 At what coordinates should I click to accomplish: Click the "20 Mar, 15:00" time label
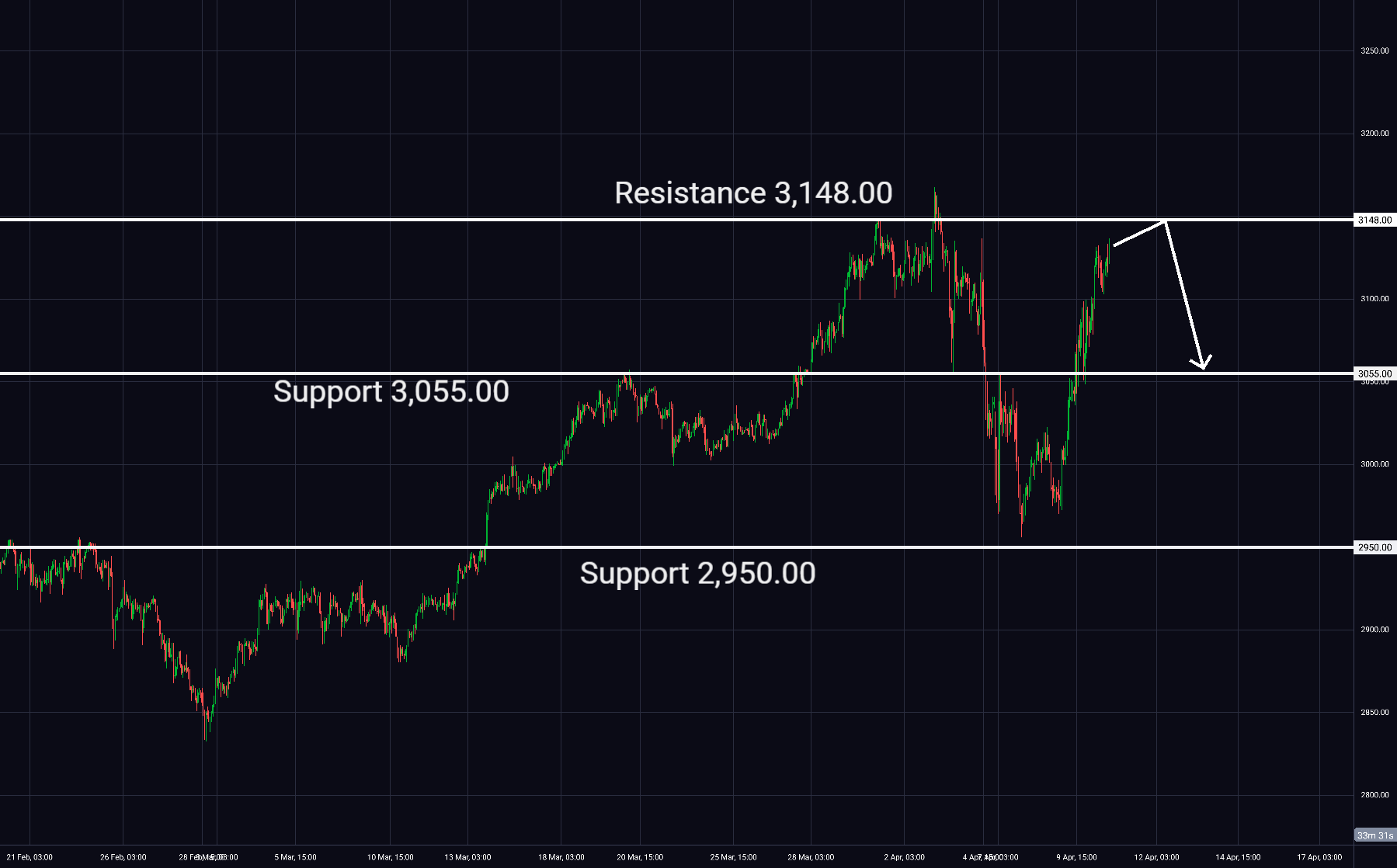pos(640,857)
